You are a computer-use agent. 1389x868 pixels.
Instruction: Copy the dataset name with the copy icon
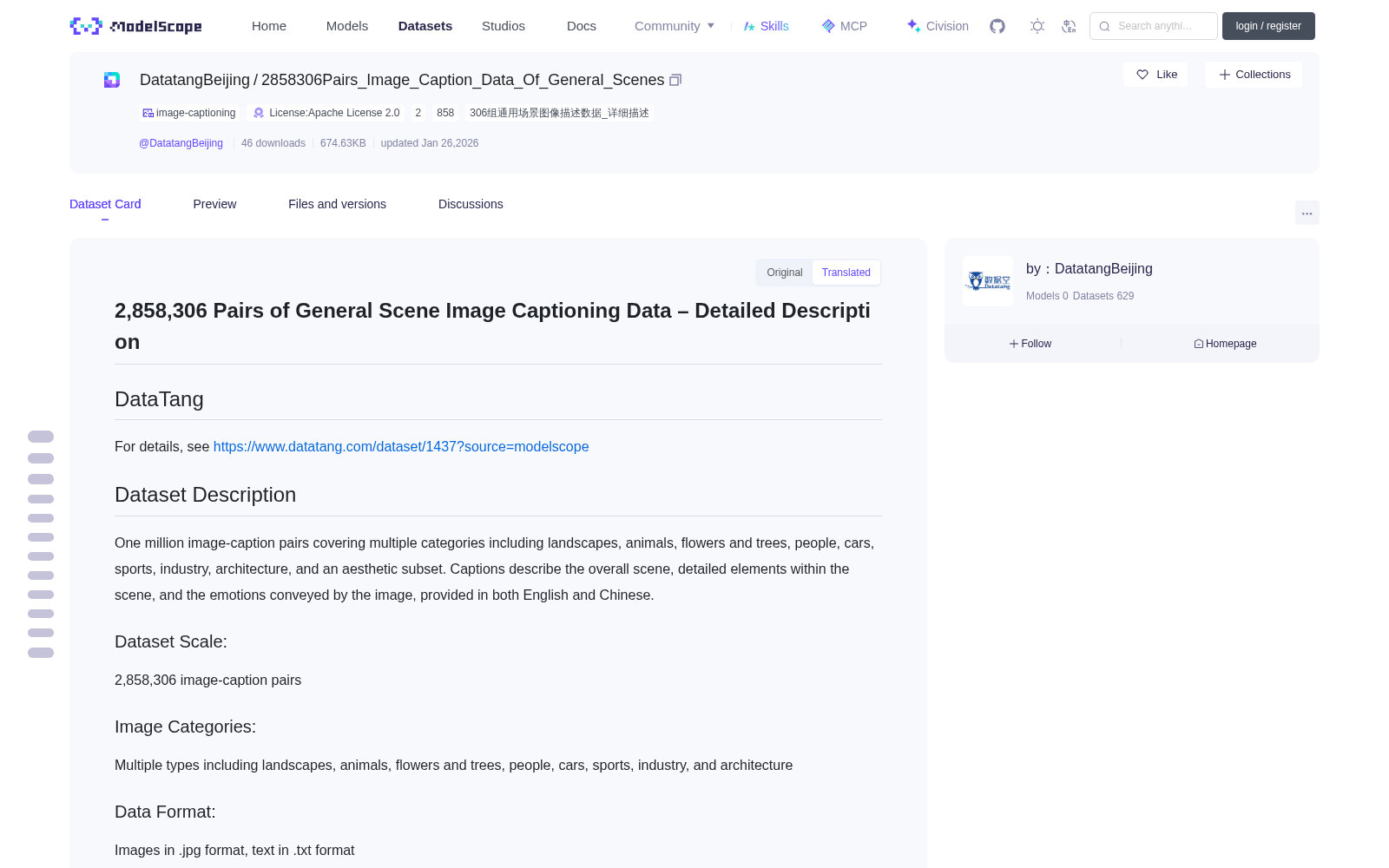[675, 80]
